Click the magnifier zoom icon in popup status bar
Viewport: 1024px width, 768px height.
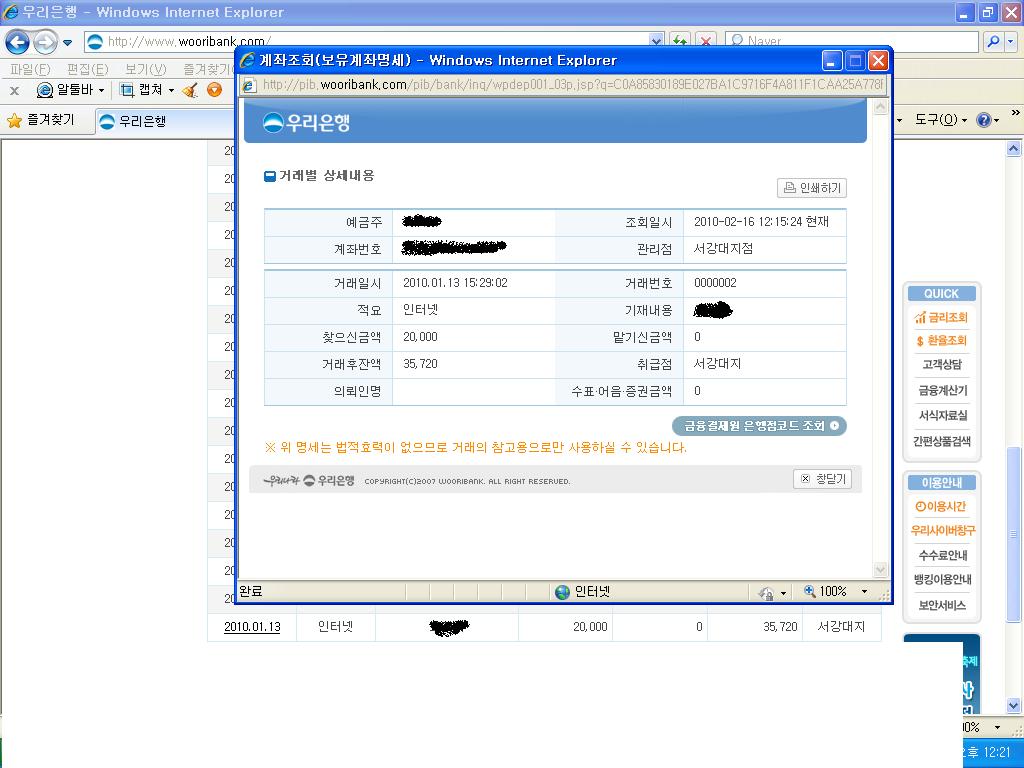(810, 591)
